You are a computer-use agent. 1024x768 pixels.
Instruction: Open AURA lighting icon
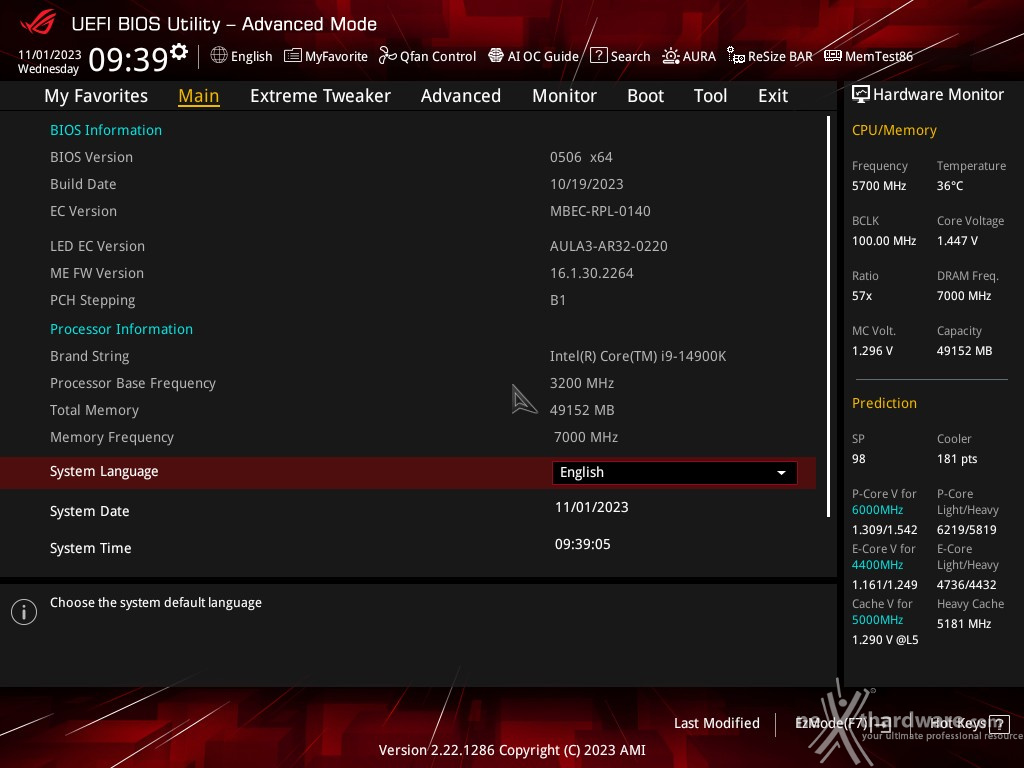coord(671,56)
